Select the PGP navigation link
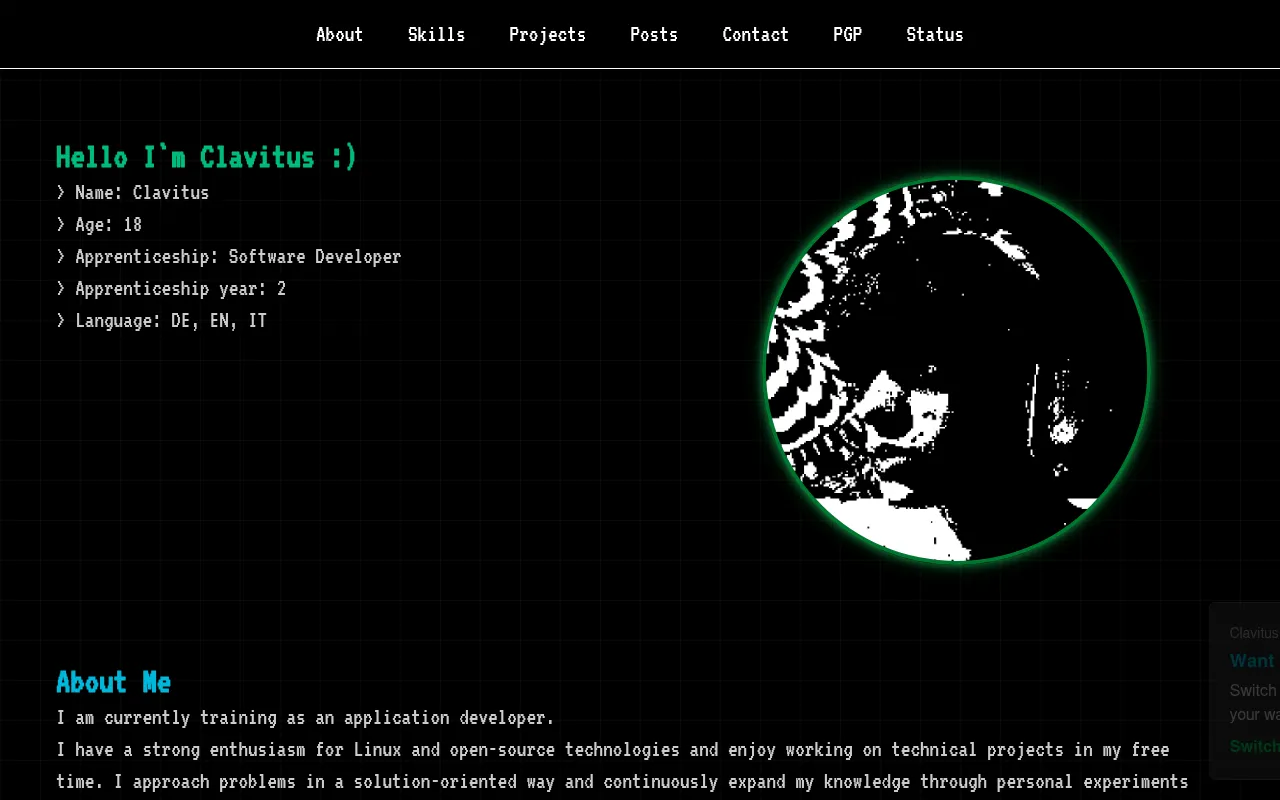 tap(847, 34)
